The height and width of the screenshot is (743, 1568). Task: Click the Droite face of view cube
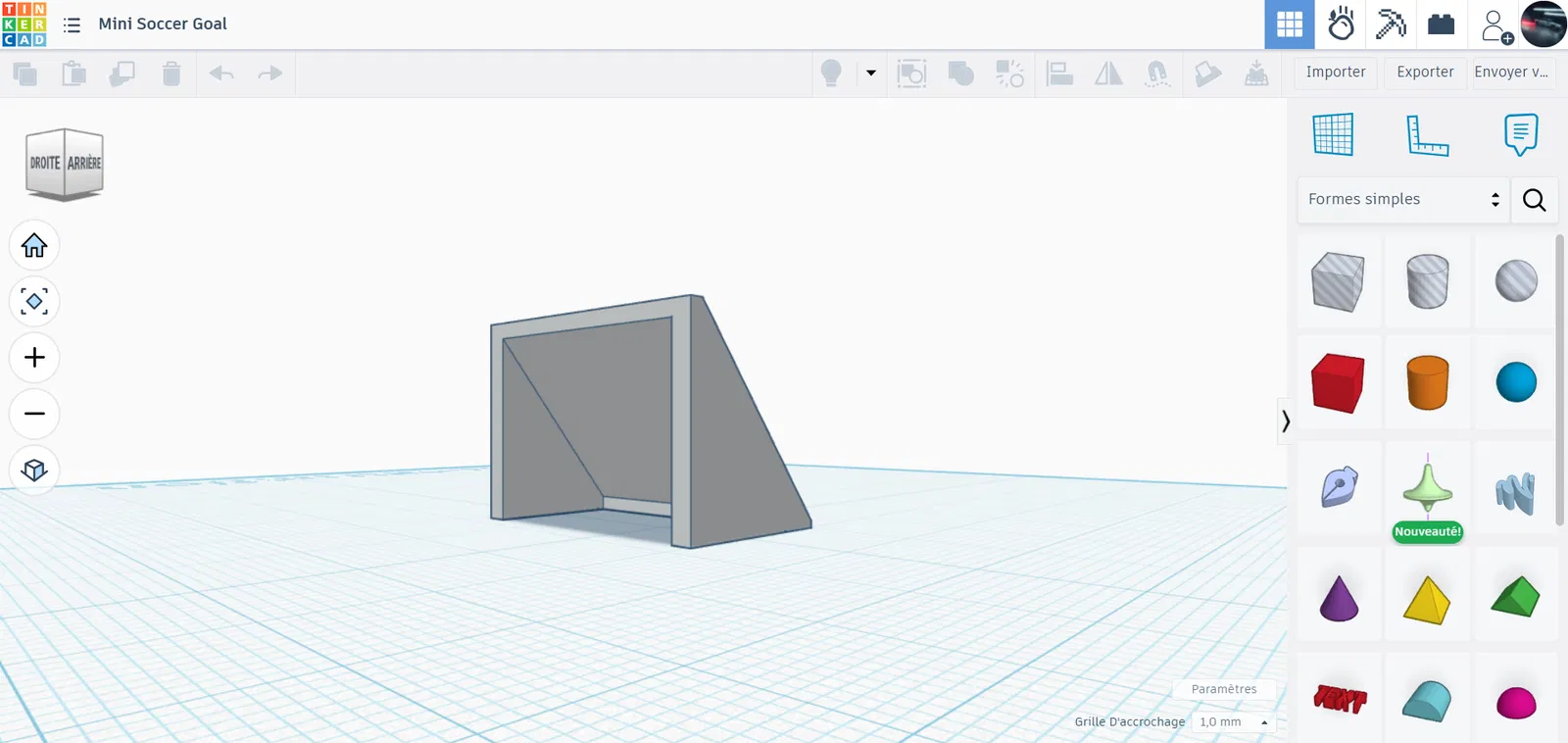45,164
